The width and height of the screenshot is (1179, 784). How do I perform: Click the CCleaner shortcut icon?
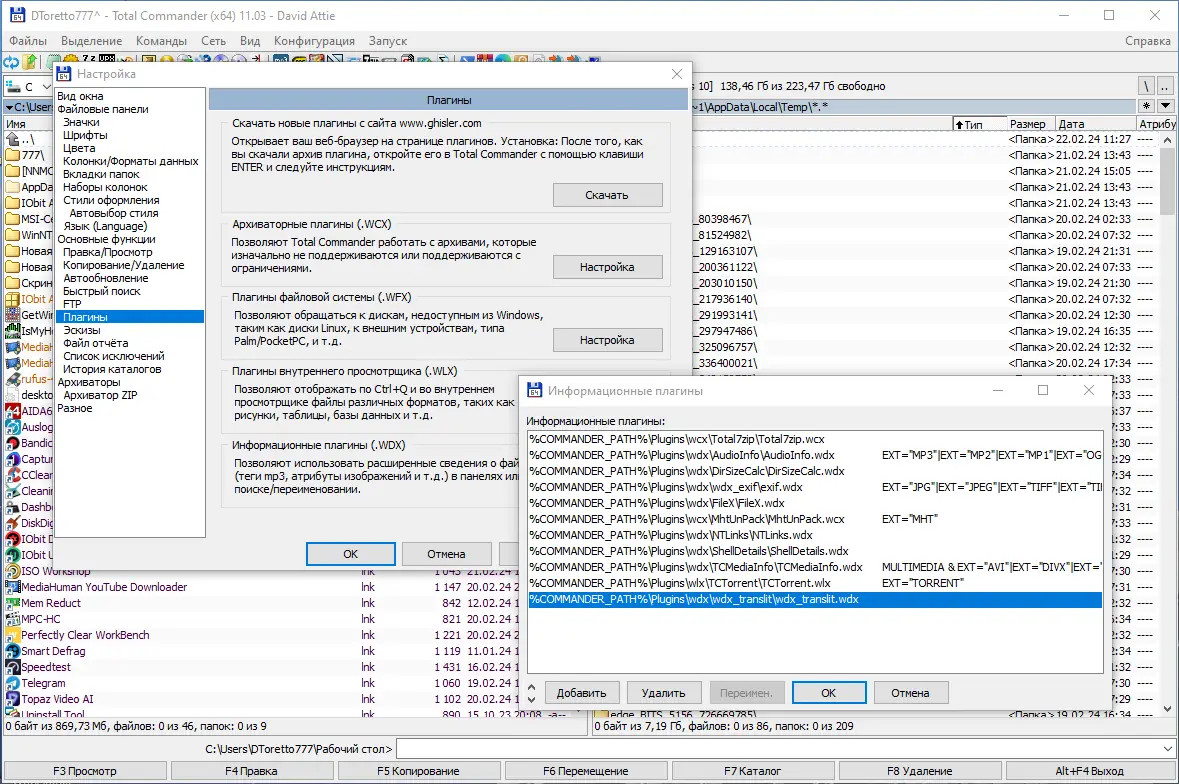coord(12,475)
